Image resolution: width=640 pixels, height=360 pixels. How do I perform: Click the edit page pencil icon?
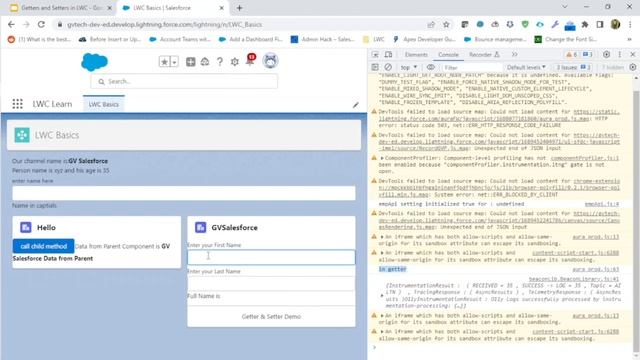point(356,105)
